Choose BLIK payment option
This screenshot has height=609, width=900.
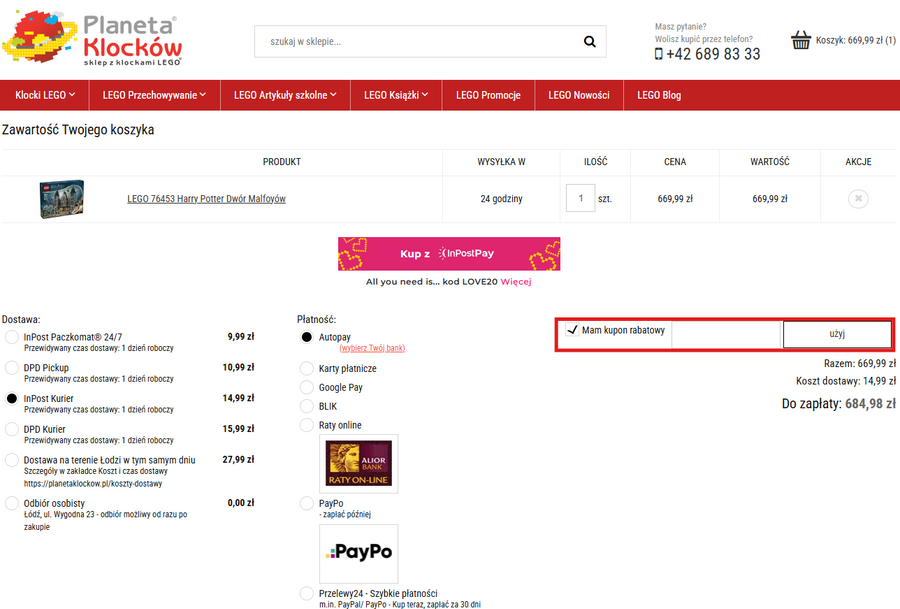307,406
